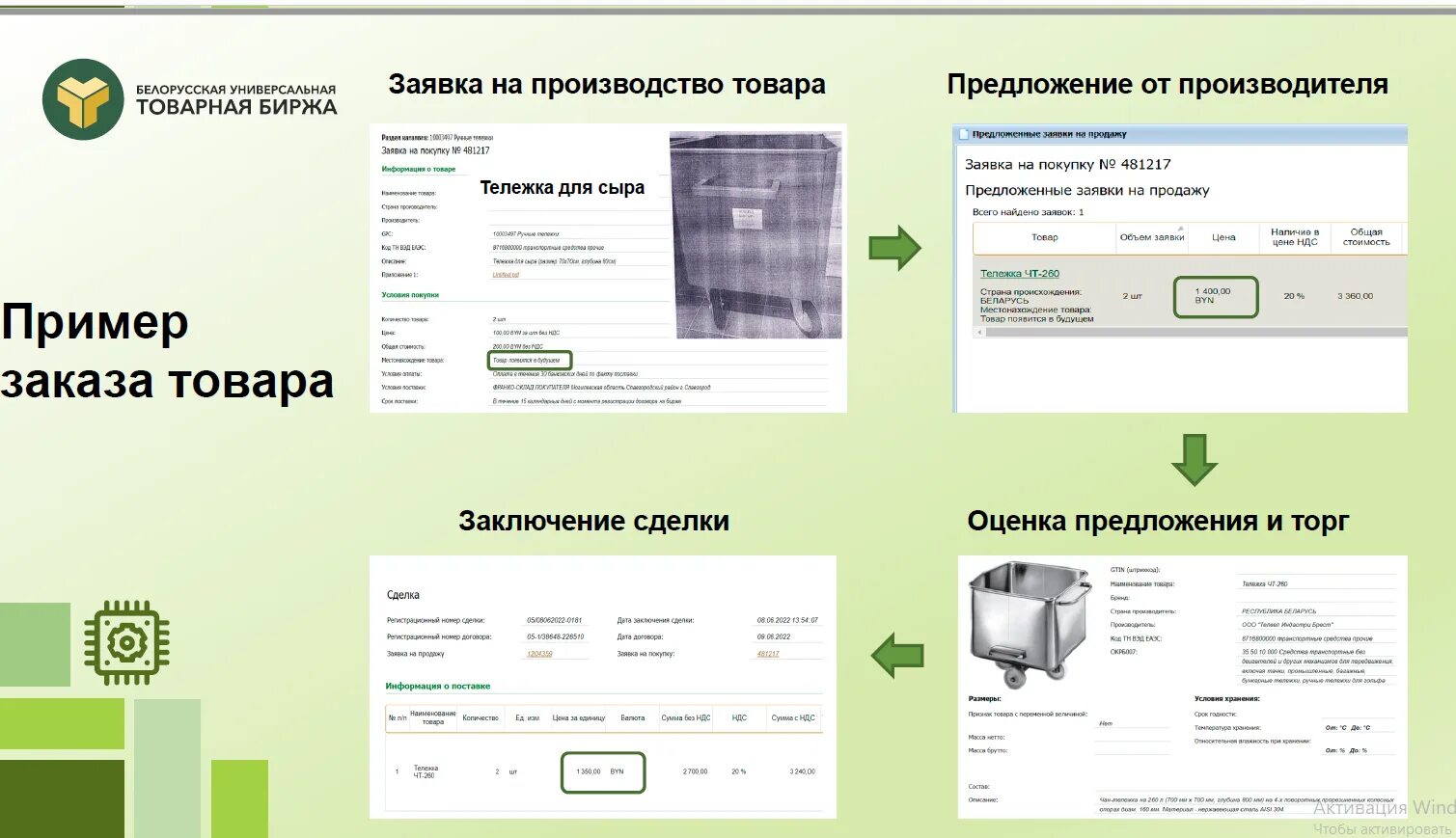Click the contract date 09.06.2022
The width and height of the screenshot is (1456, 838).
tap(774, 636)
